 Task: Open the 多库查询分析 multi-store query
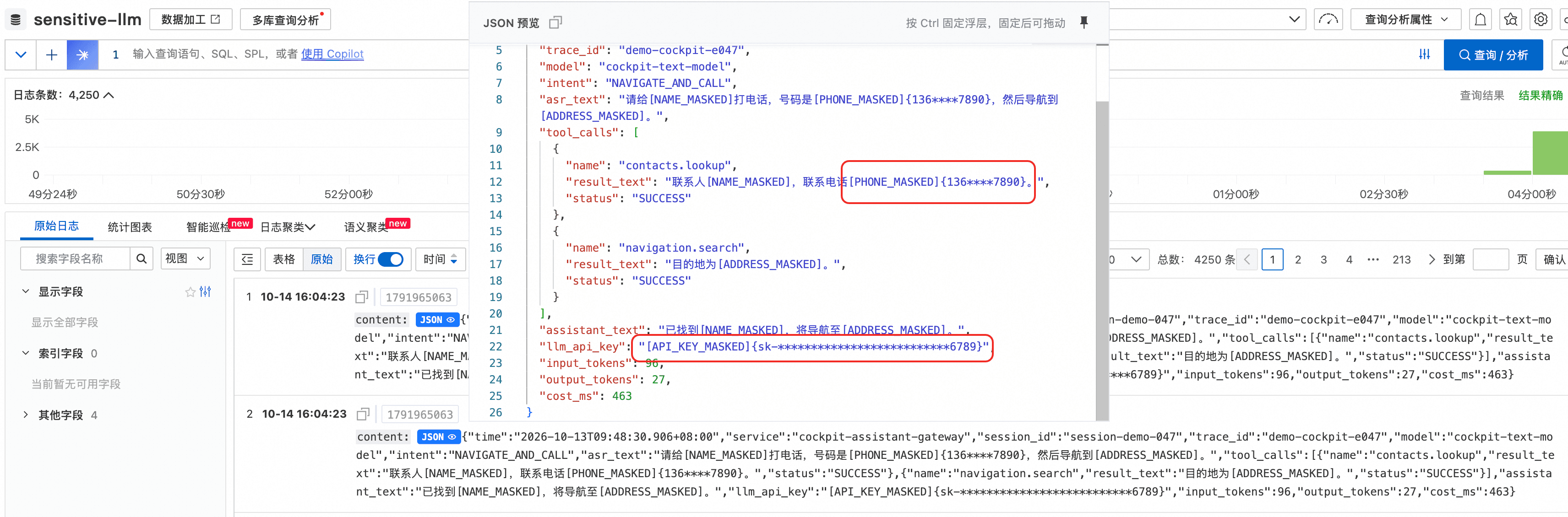click(285, 20)
